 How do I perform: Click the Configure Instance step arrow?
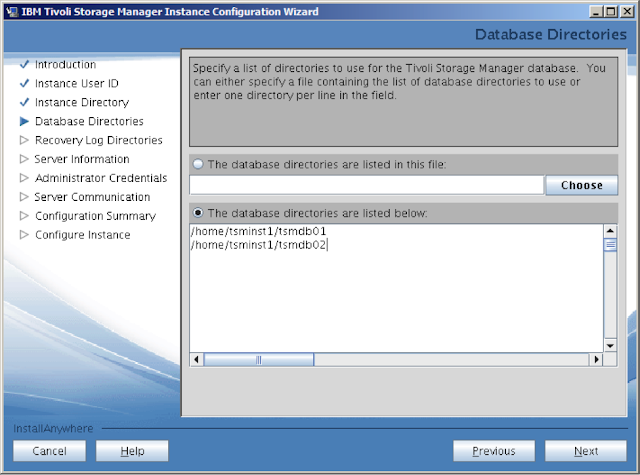[24, 235]
